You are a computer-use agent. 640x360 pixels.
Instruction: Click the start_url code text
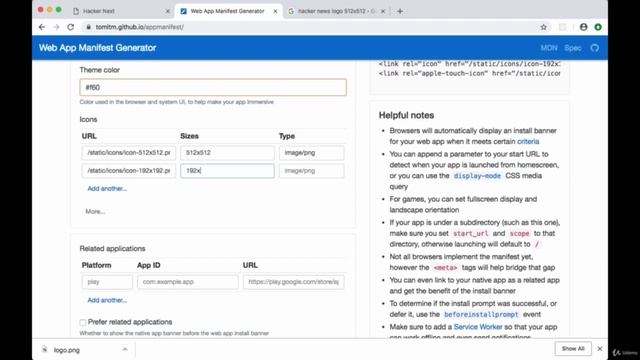coord(471,233)
